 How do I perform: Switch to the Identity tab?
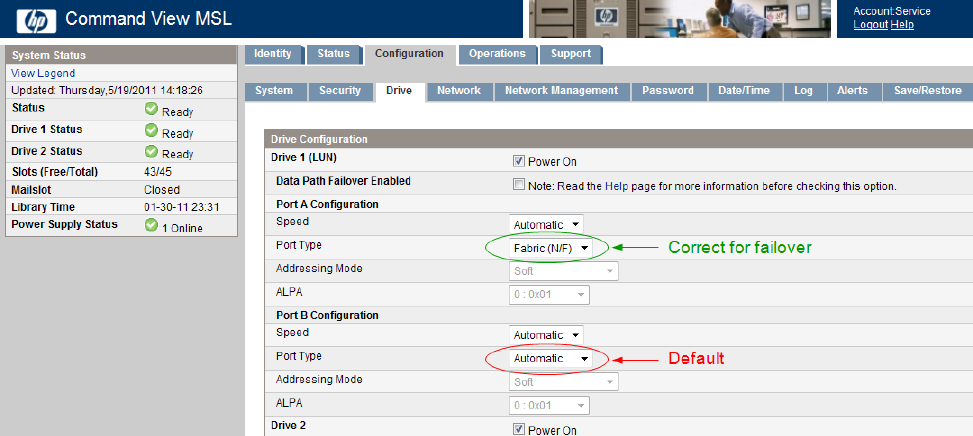point(273,54)
